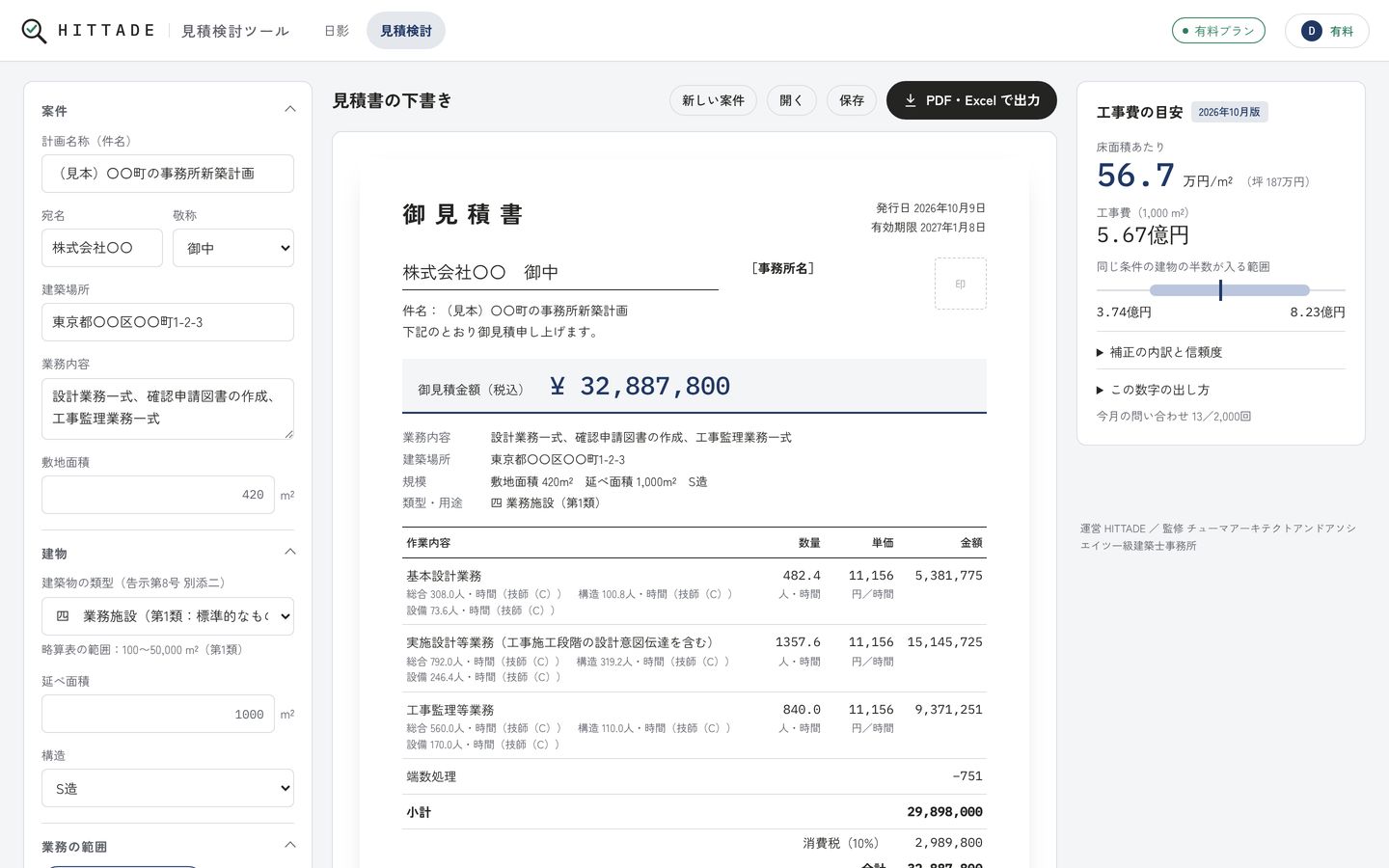This screenshot has width=1389, height=868.
Task: Click the 計画名称 input field
Action: click(168, 174)
